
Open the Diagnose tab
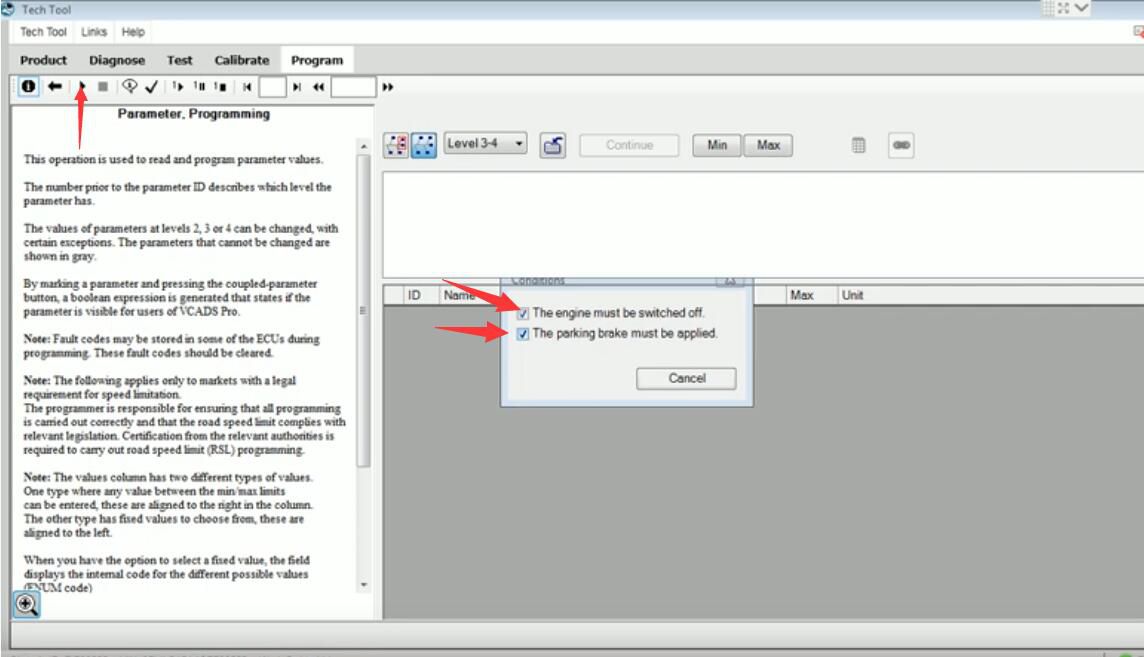(x=117, y=61)
